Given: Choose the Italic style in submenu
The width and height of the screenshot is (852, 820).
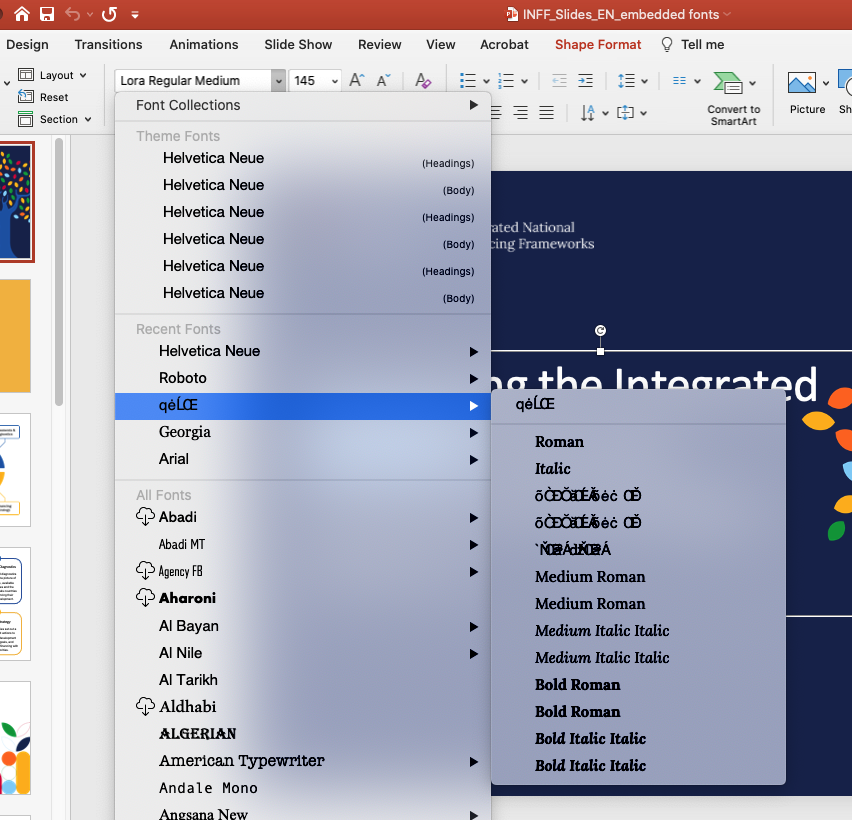Looking at the screenshot, I should tap(638, 469).
